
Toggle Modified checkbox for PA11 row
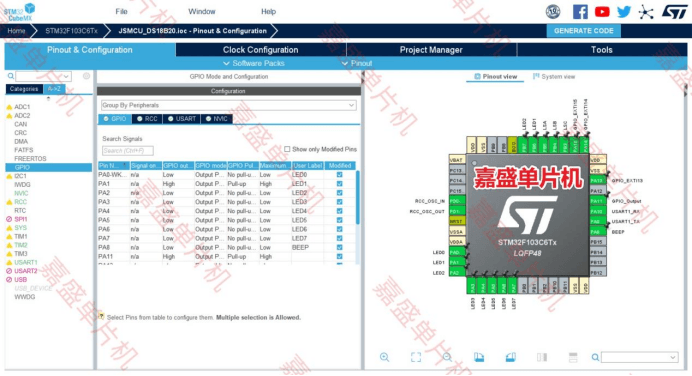point(339,256)
